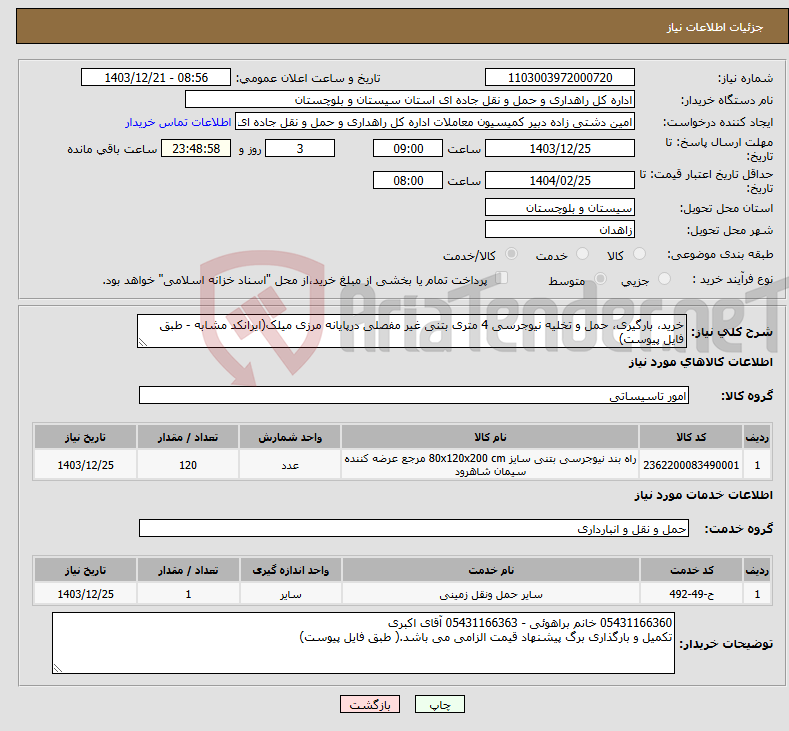Click the service name سایر حمل ونقل زمینی
The image size is (789, 731).
[491, 594]
